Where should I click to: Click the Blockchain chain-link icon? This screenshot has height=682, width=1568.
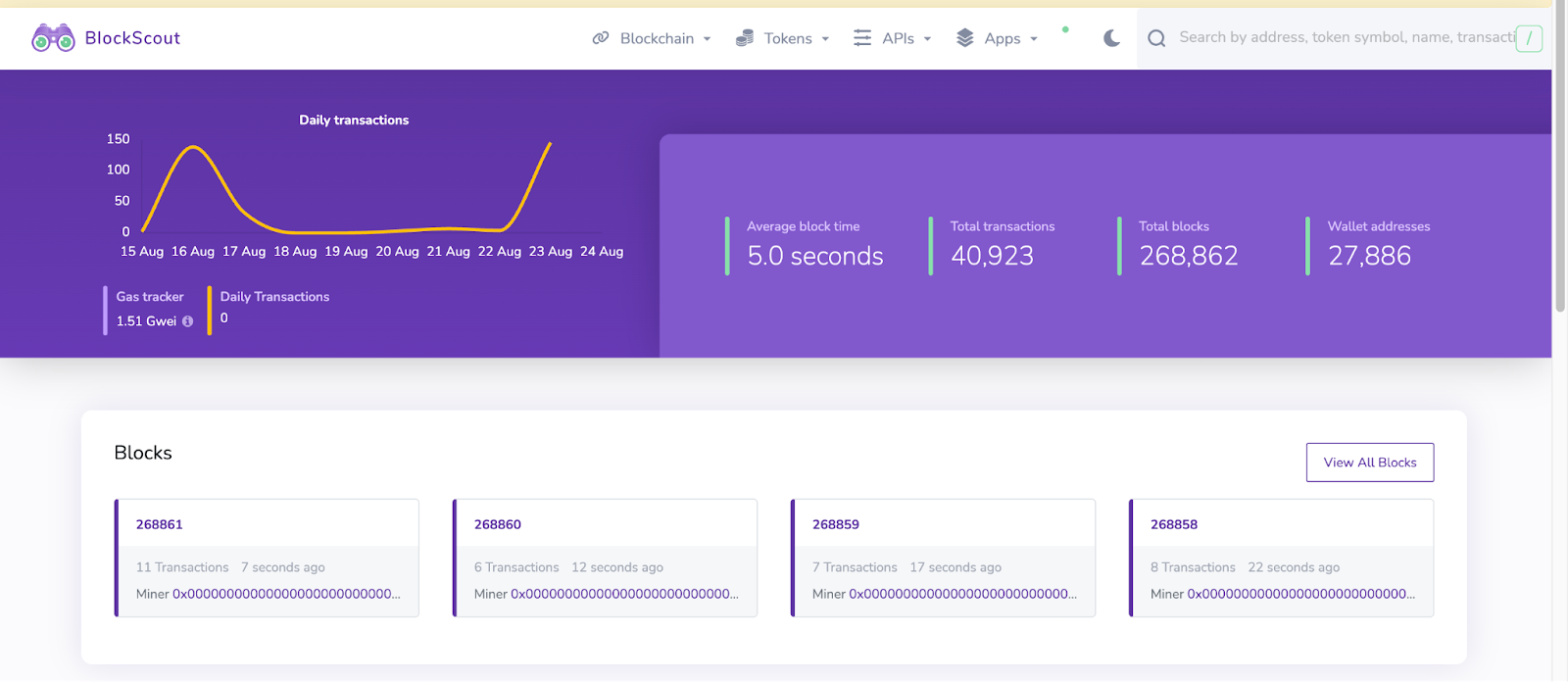pos(601,38)
